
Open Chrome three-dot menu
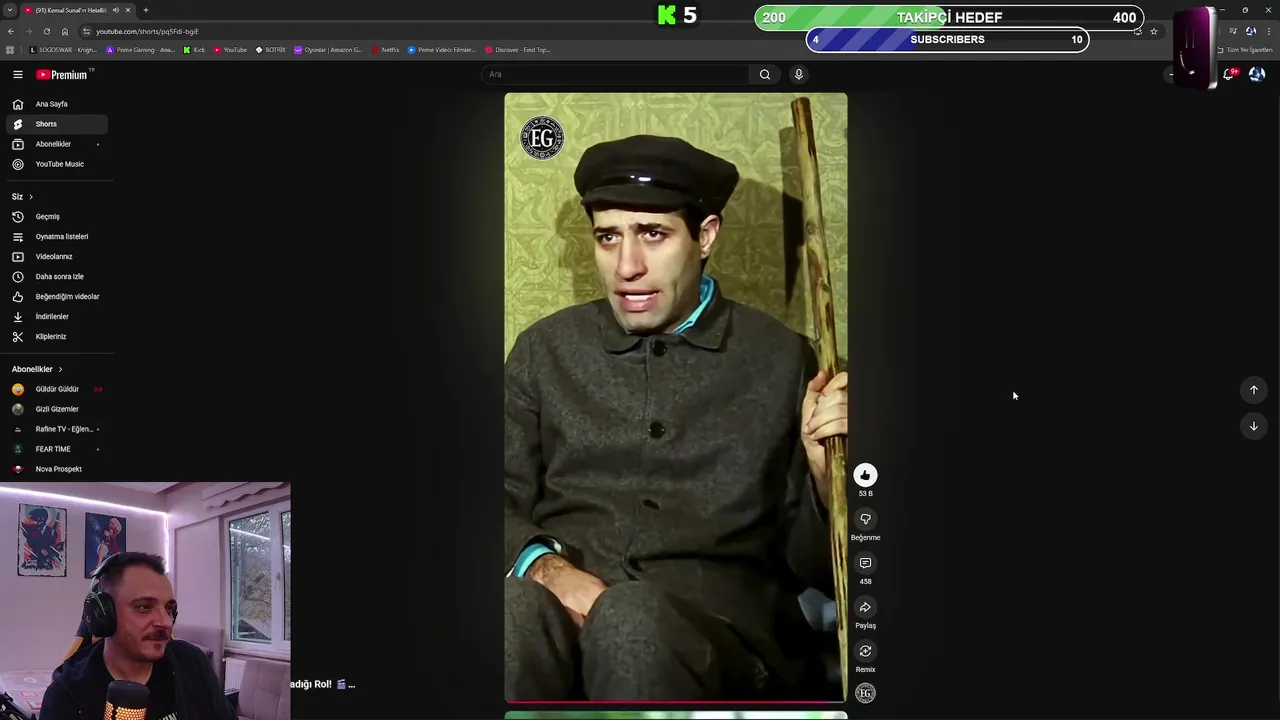[x=1268, y=31]
